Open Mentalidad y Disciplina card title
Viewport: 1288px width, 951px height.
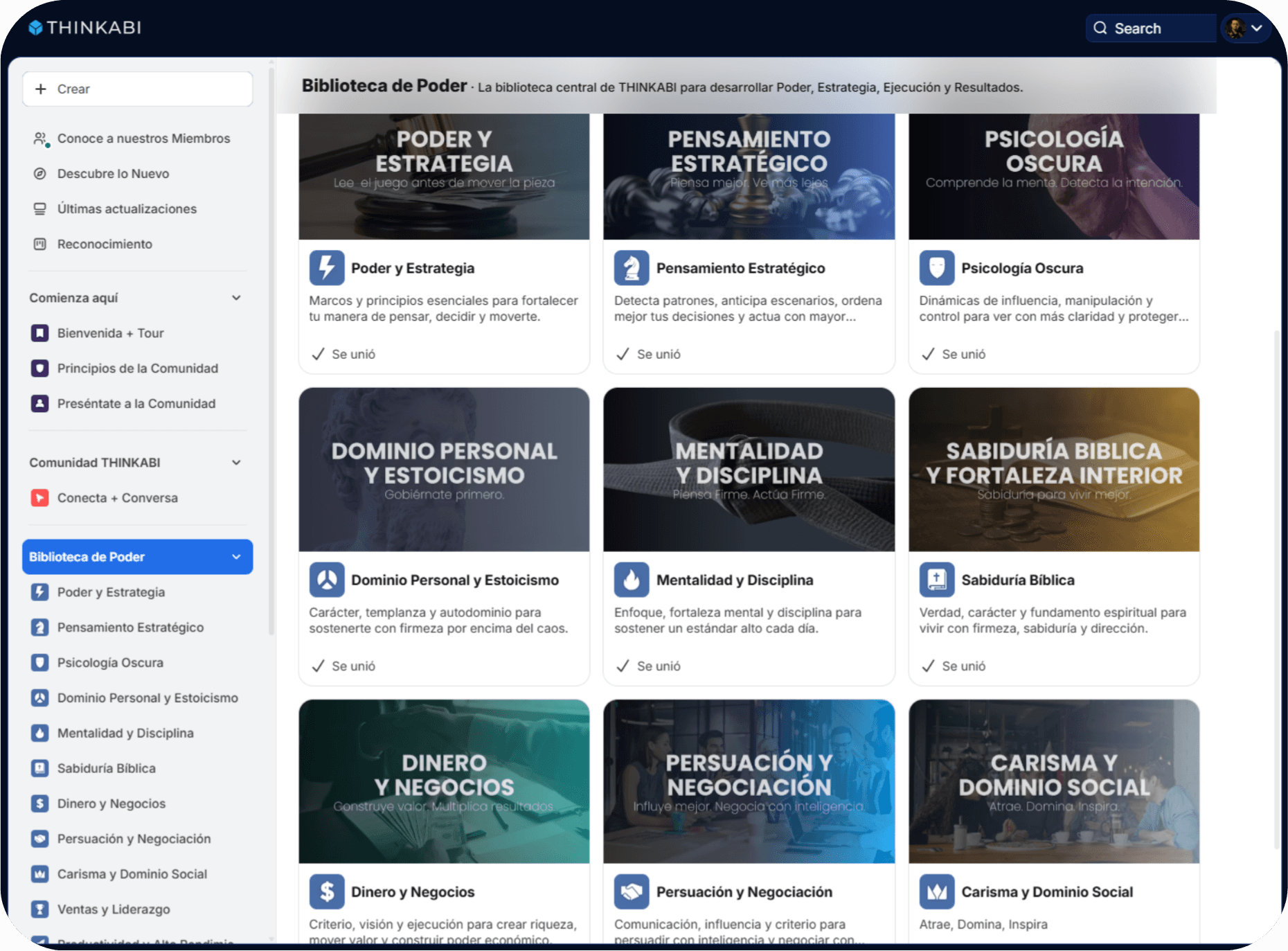coord(735,580)
